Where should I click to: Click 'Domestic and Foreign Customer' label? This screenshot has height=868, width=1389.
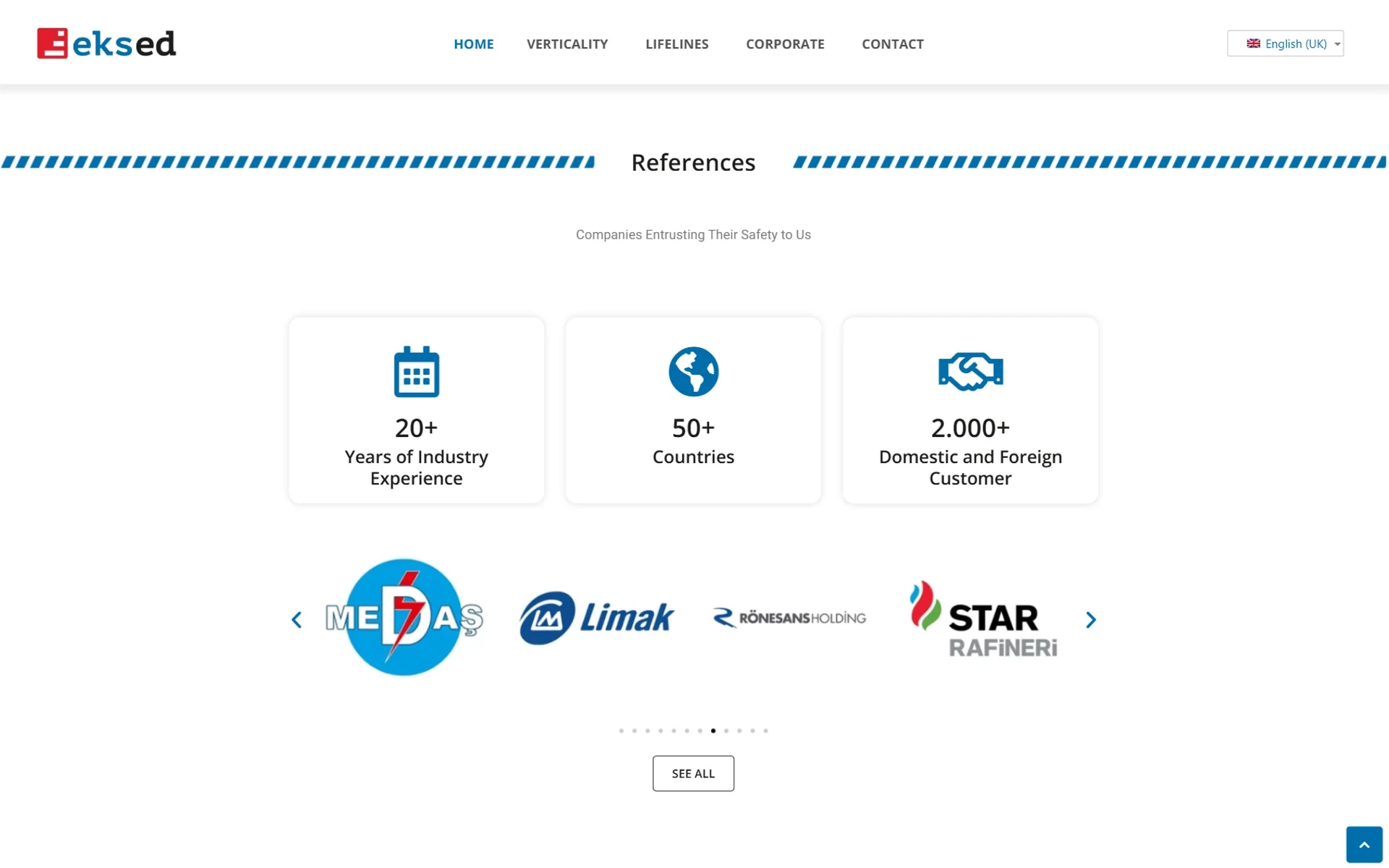971,467
